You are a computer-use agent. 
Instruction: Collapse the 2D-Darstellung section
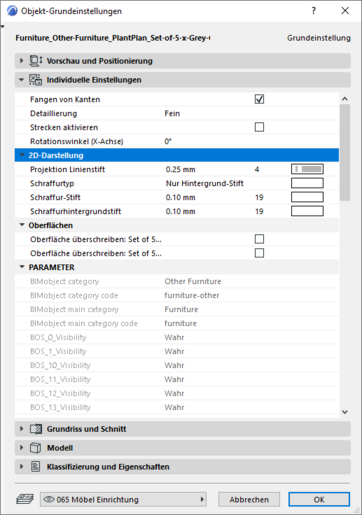pos(22,155)
